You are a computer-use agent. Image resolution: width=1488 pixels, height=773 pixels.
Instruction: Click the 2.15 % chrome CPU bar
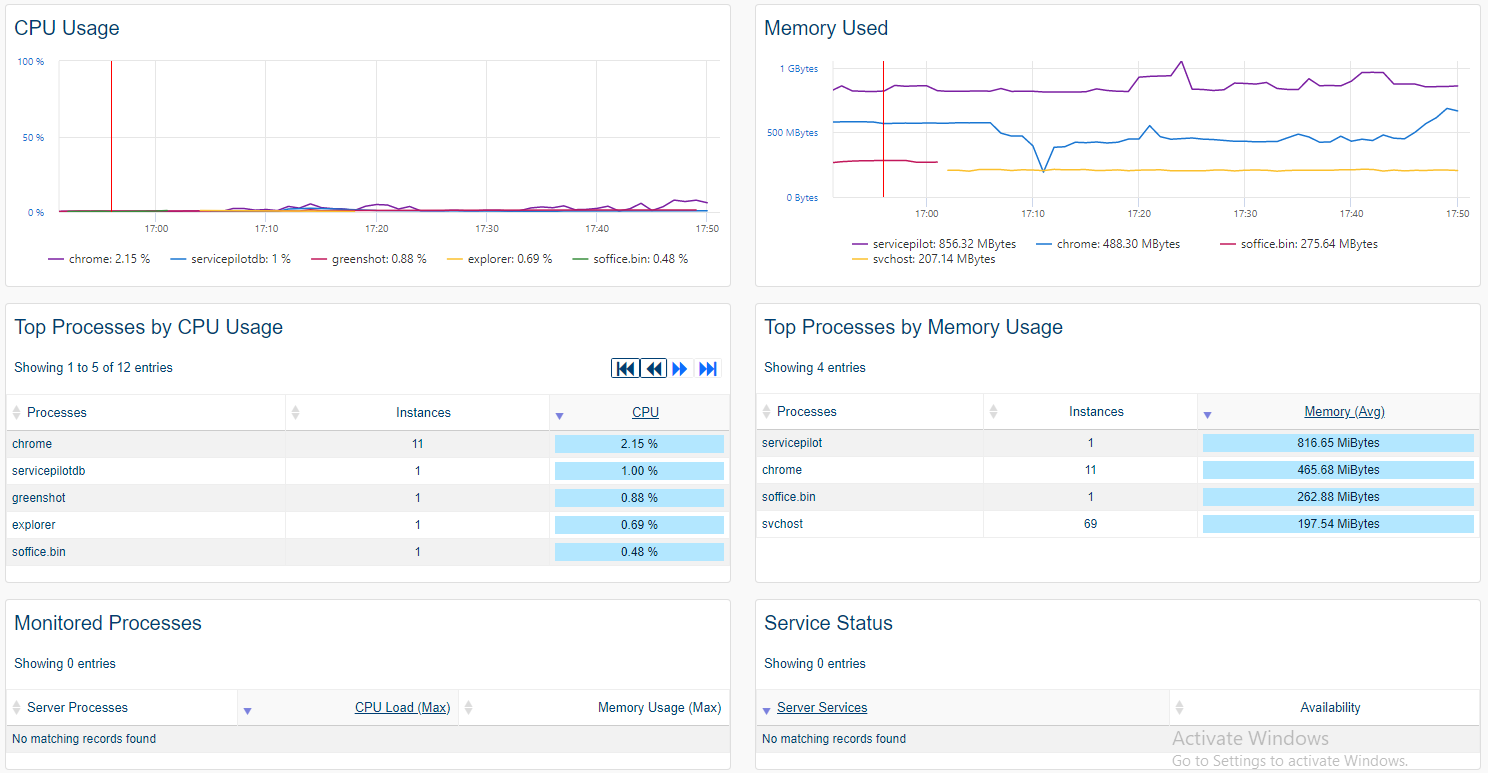click(x=639, y=444)
